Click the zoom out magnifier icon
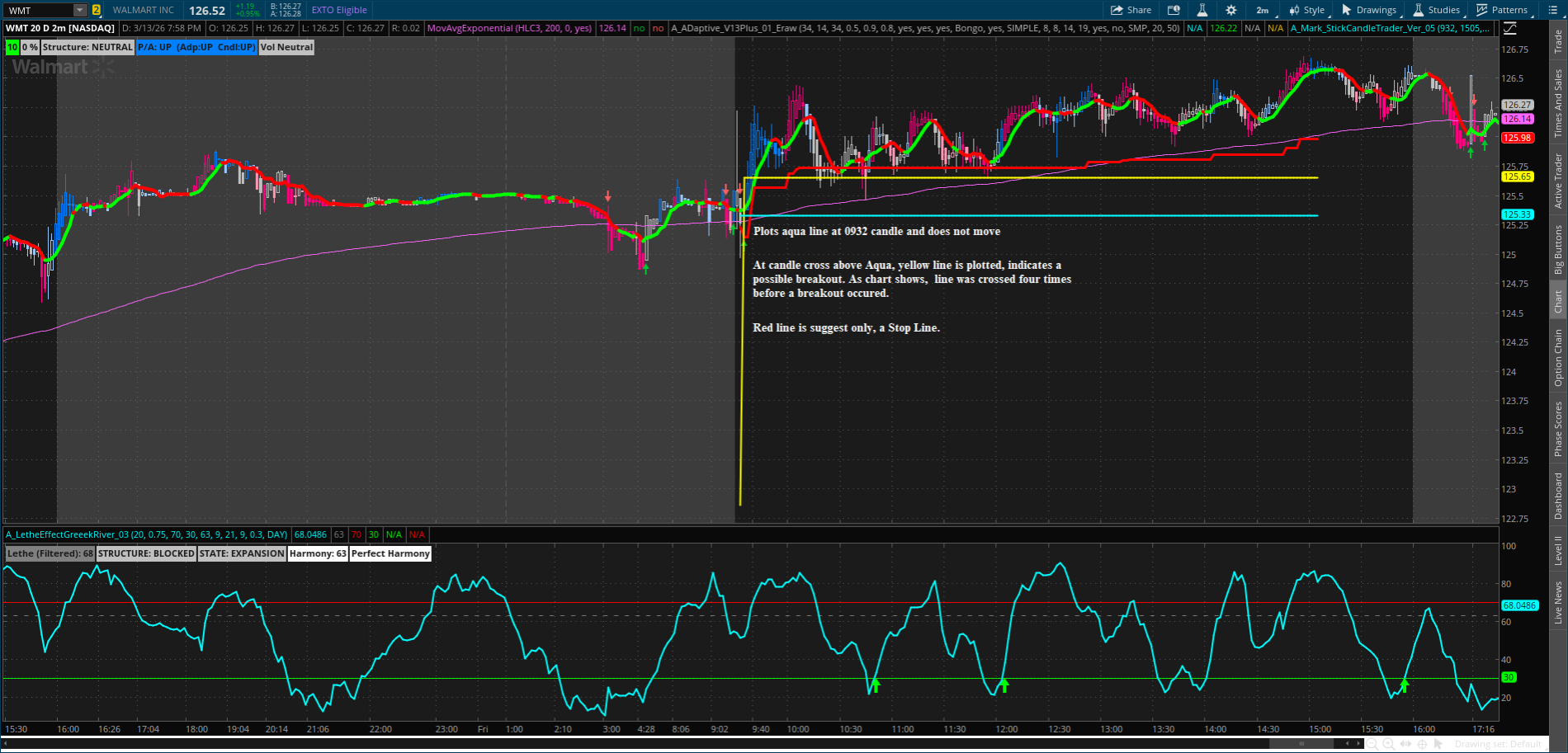Screen dimensions: 1568x753 (x=1372, y=744)
